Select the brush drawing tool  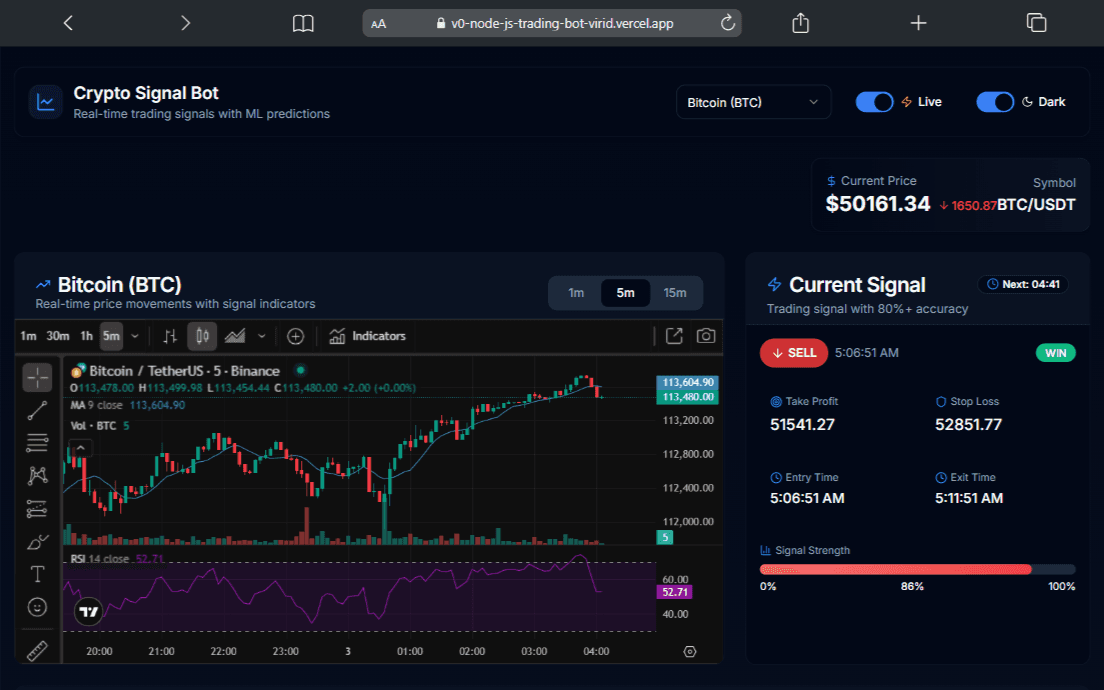coord(37,541)
